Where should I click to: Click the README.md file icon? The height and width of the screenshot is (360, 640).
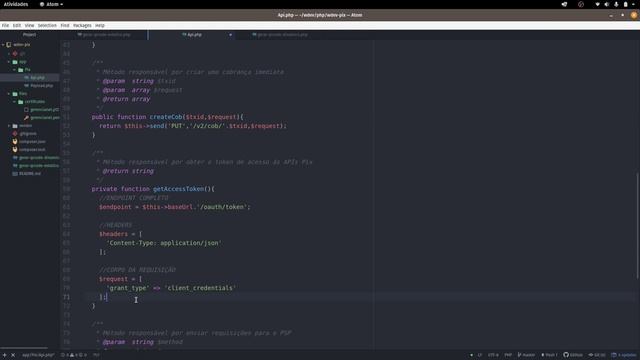(x=15, y=174)
